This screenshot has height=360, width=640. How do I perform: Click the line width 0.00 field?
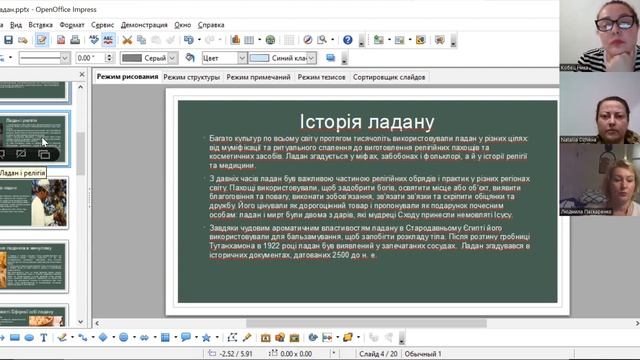90,58
